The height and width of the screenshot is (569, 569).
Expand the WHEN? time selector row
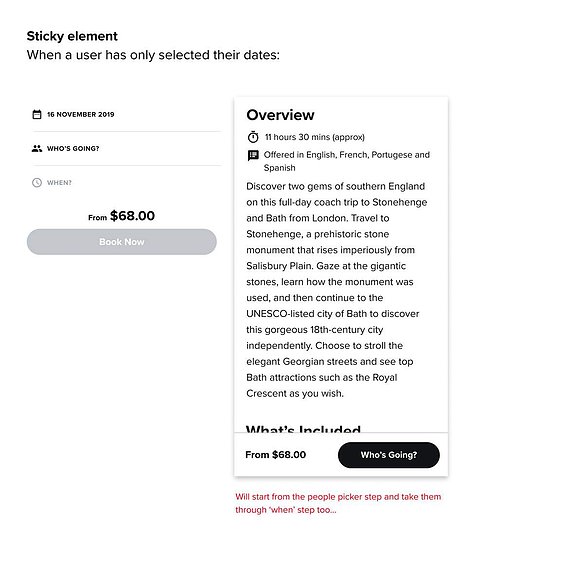pyautogui.click(x=126, y=183)
